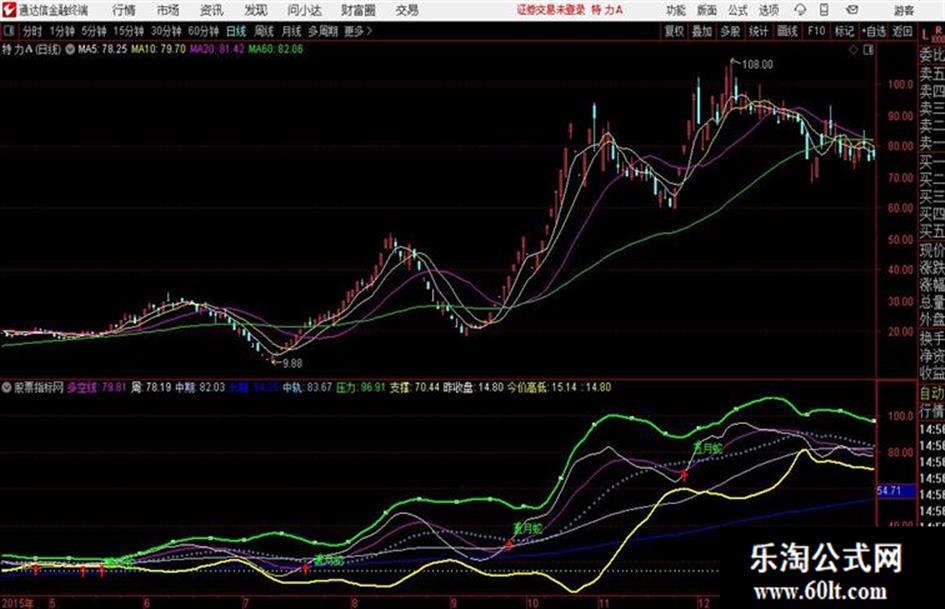Open the 行情 menu
Viewport: 945px width, 609px height.
(124, 10)
